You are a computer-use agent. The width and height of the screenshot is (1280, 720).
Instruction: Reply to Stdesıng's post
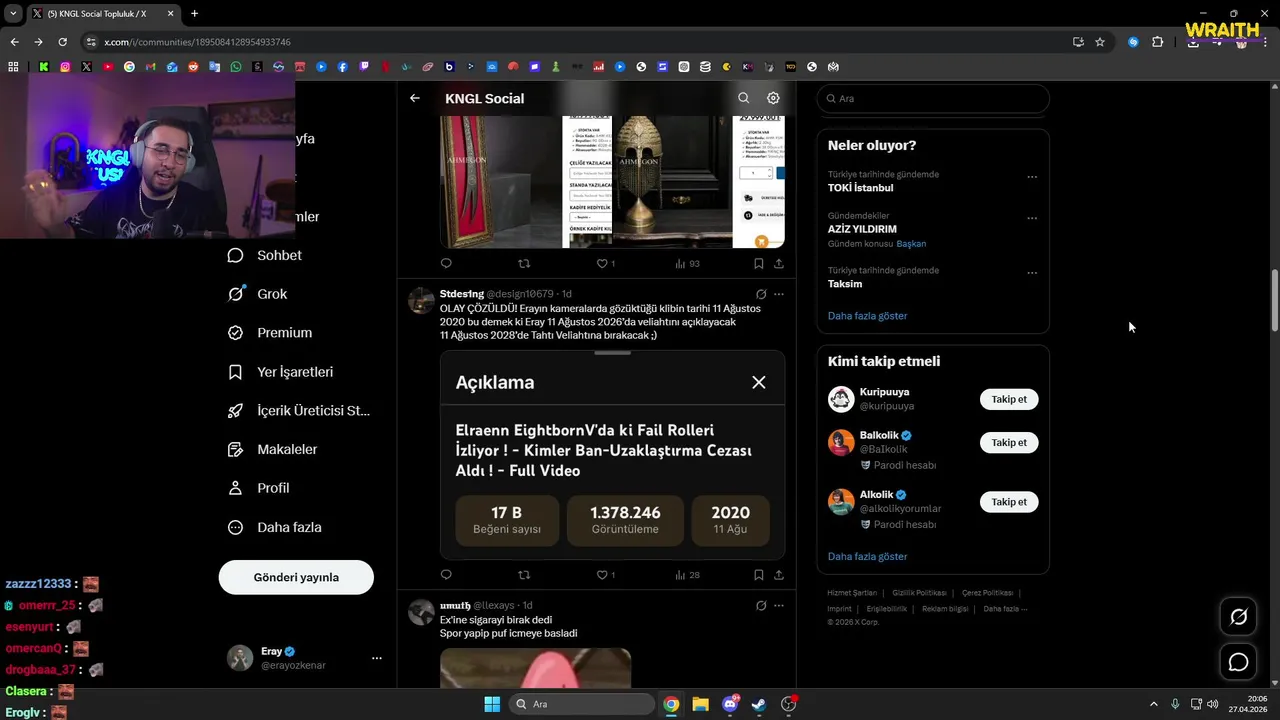pyautogui.click(x=446, y=575)
